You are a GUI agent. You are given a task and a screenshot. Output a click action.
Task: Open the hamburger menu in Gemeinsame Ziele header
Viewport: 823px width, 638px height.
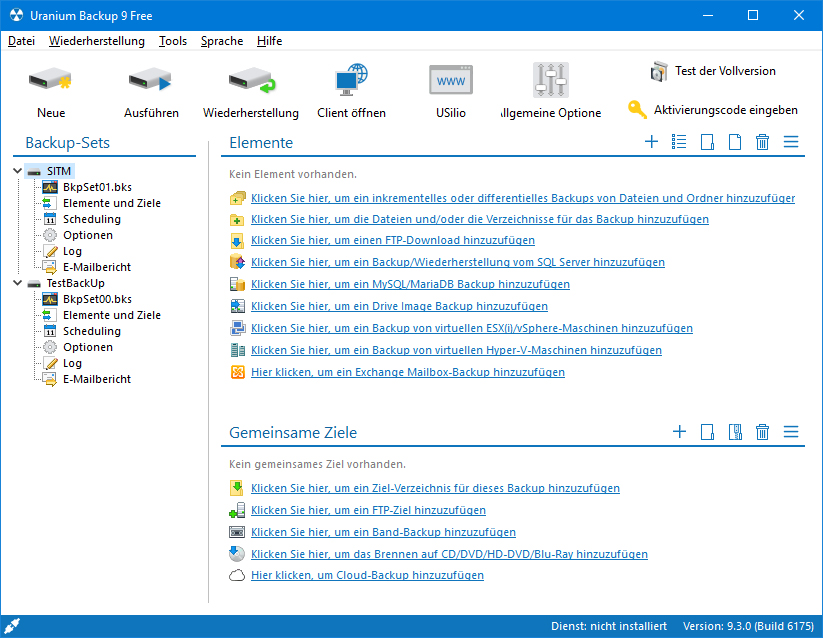click(791, 432)
